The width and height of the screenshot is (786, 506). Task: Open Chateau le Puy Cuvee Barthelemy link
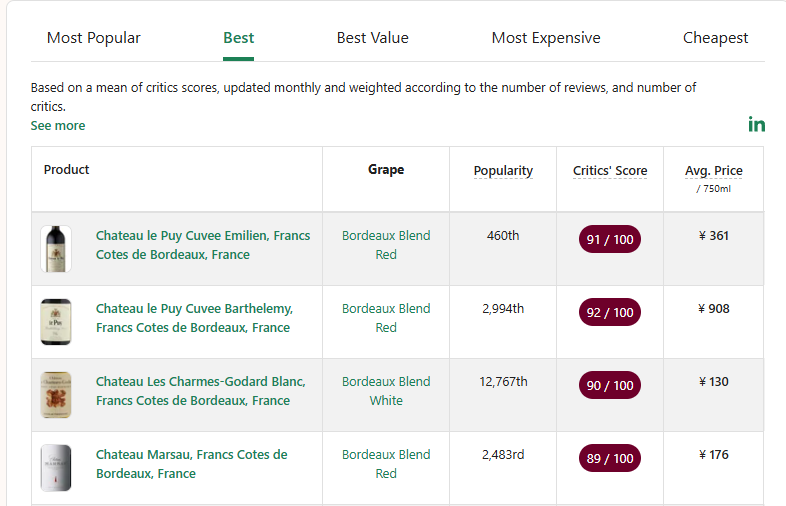pyautogui.click(x=194, y=318)
